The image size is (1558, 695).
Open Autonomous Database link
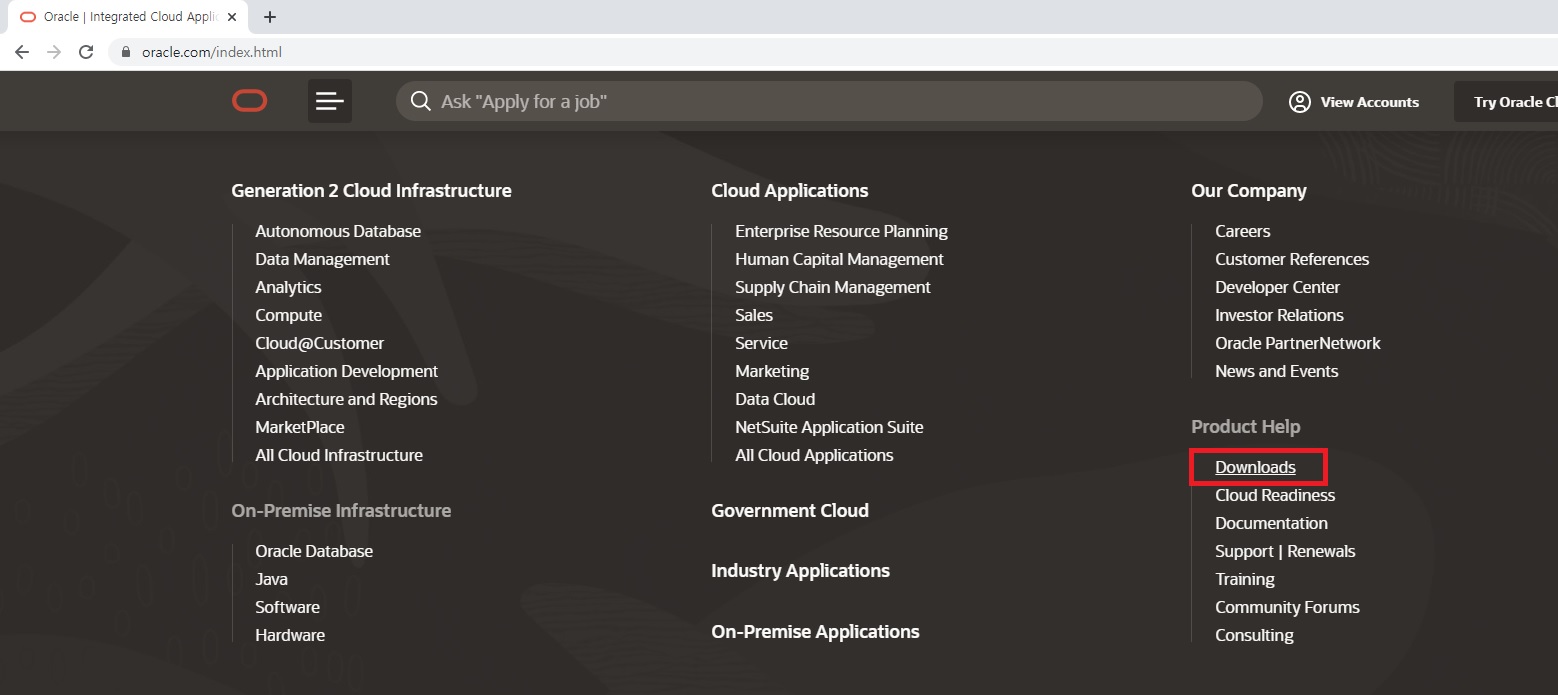[338, 231]
